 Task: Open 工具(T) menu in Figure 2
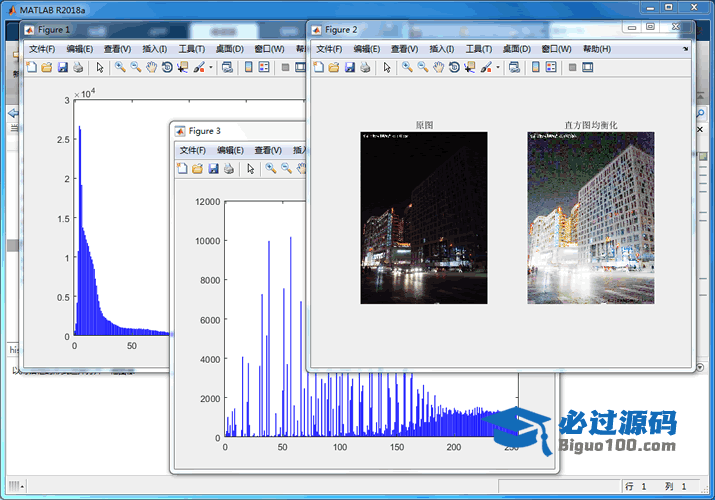click(x=479, y=48)
